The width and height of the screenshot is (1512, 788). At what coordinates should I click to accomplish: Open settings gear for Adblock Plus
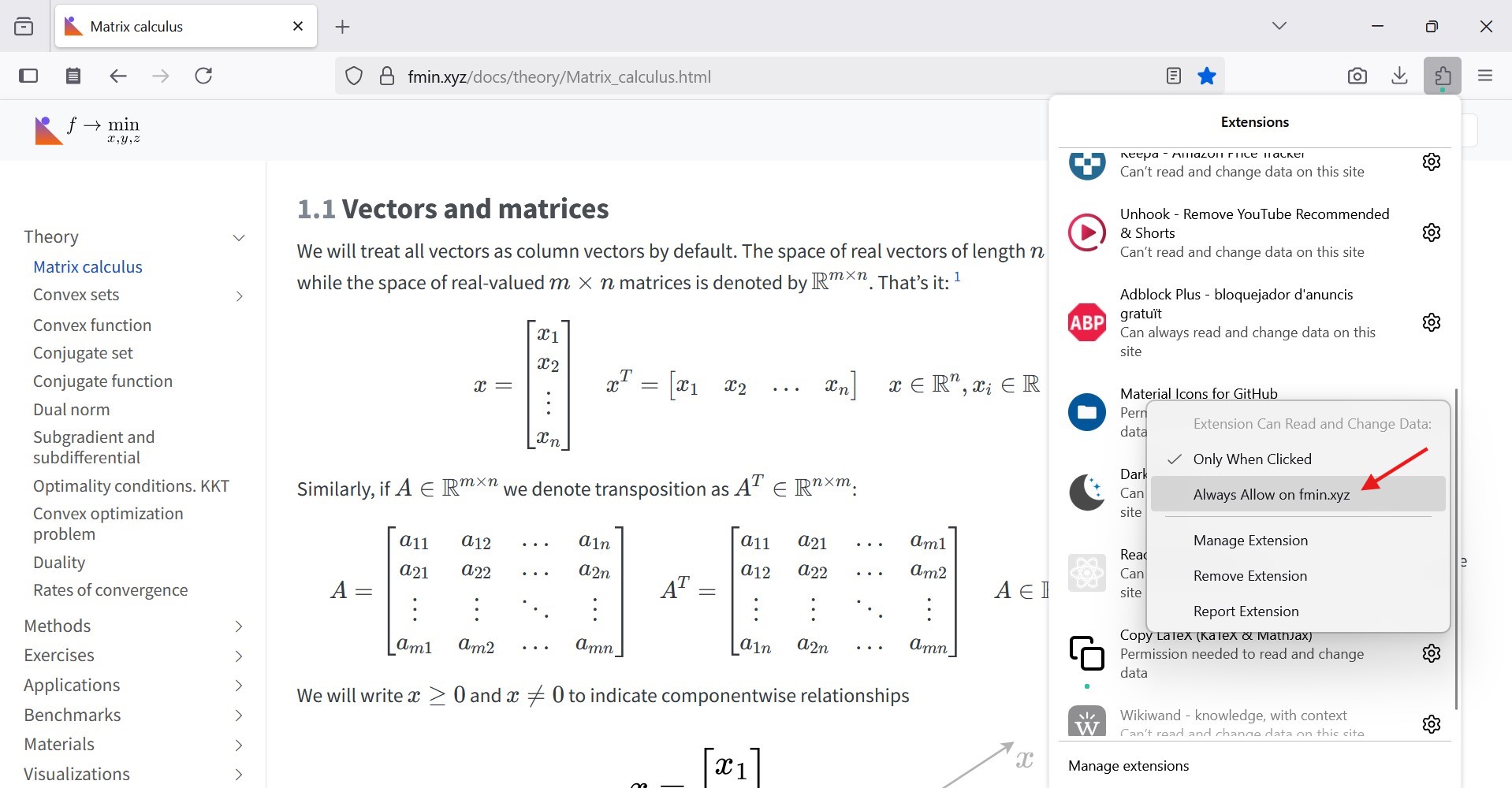(x=1431, y=322)
